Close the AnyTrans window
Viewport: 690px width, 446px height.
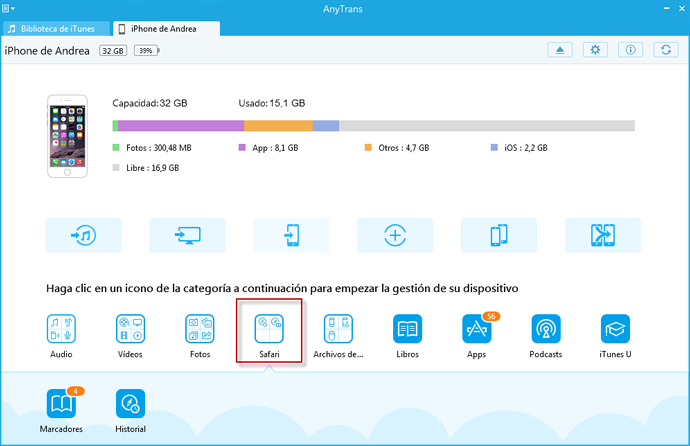pyautogui.click(x=682, y=8)
